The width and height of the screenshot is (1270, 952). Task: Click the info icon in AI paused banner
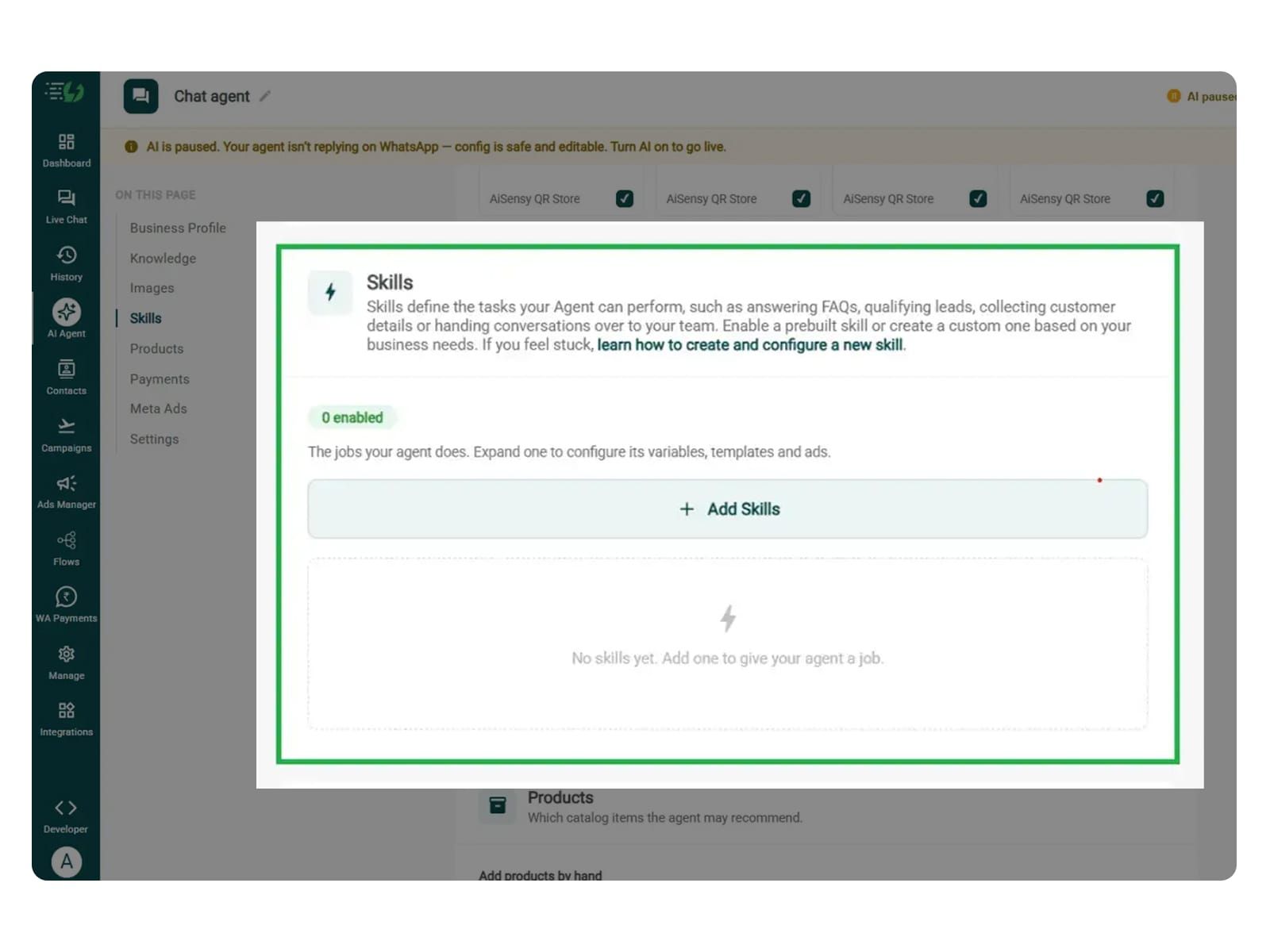pyautogui.click(x=131, y=147)
